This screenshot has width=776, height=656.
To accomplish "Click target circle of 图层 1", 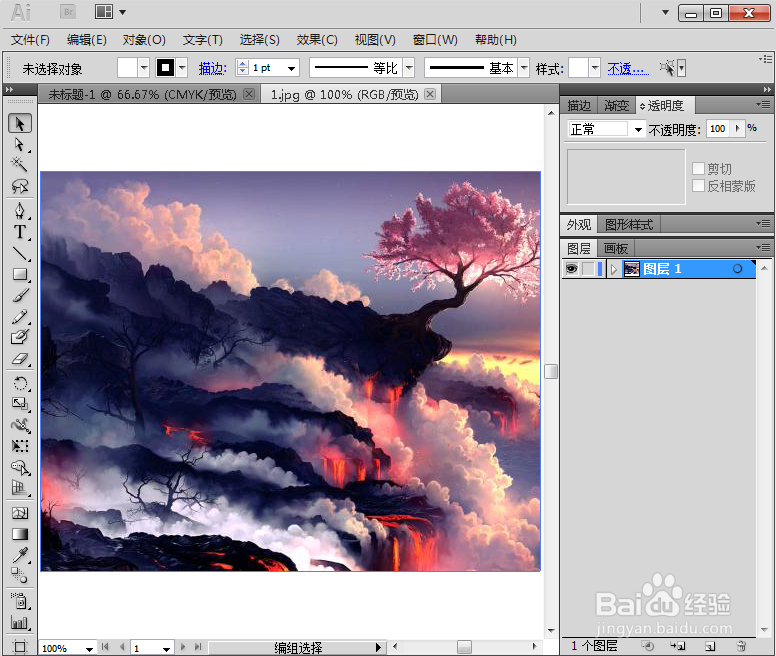I will tap(737, 269).
